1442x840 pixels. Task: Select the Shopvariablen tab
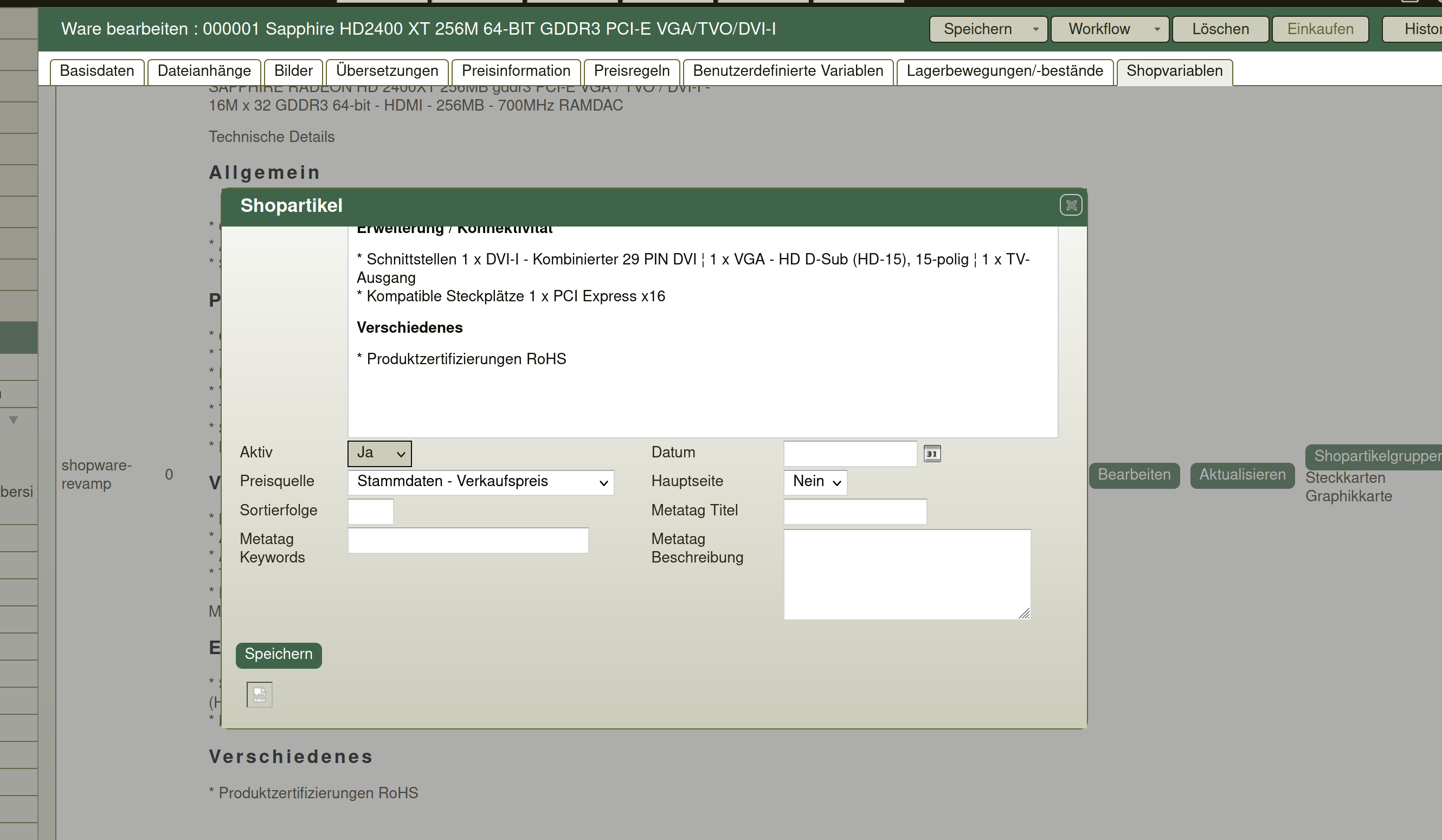[x=1175, y=72]
